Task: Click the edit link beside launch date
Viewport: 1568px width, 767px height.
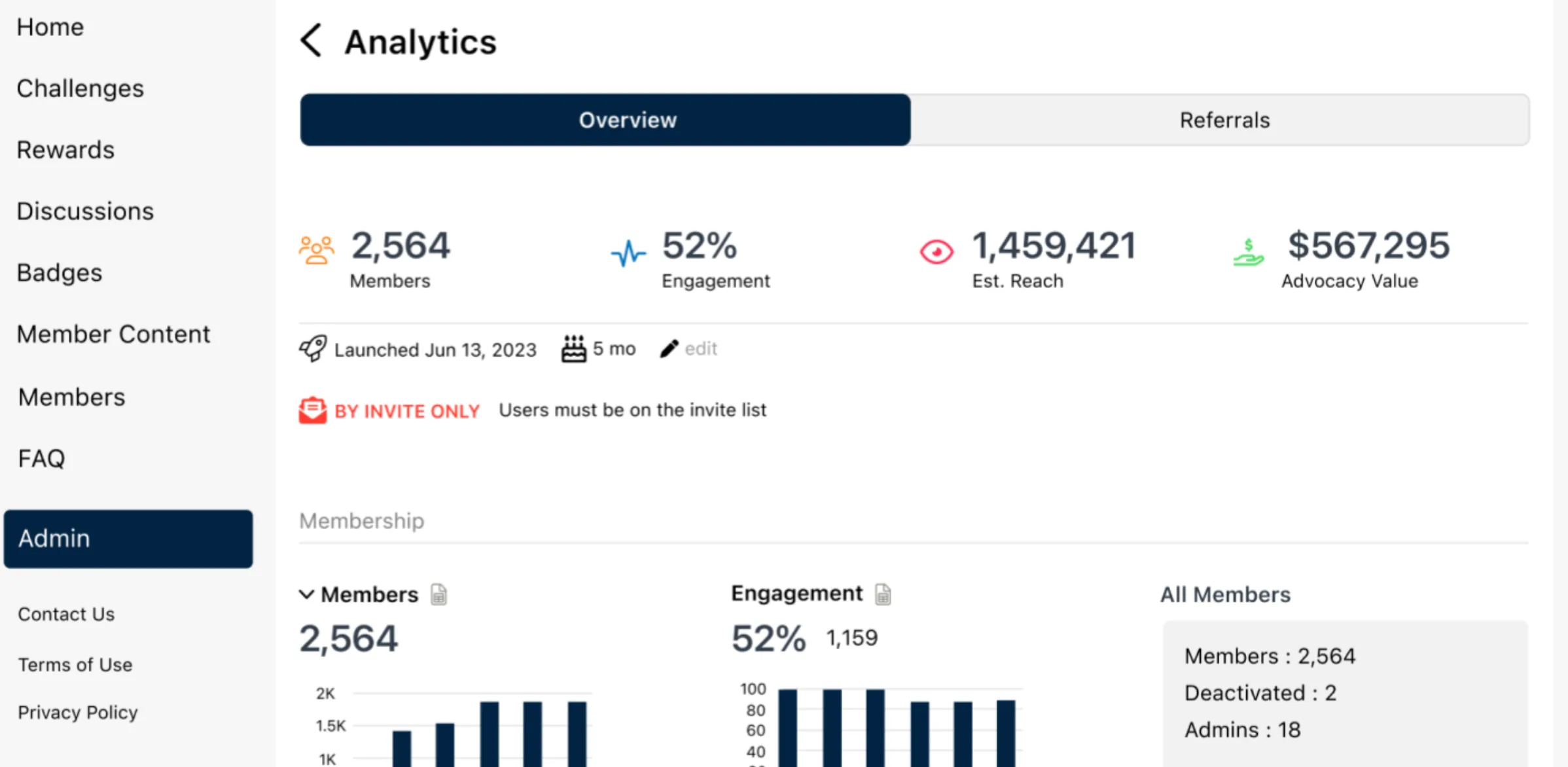Action: coord(701,349)
